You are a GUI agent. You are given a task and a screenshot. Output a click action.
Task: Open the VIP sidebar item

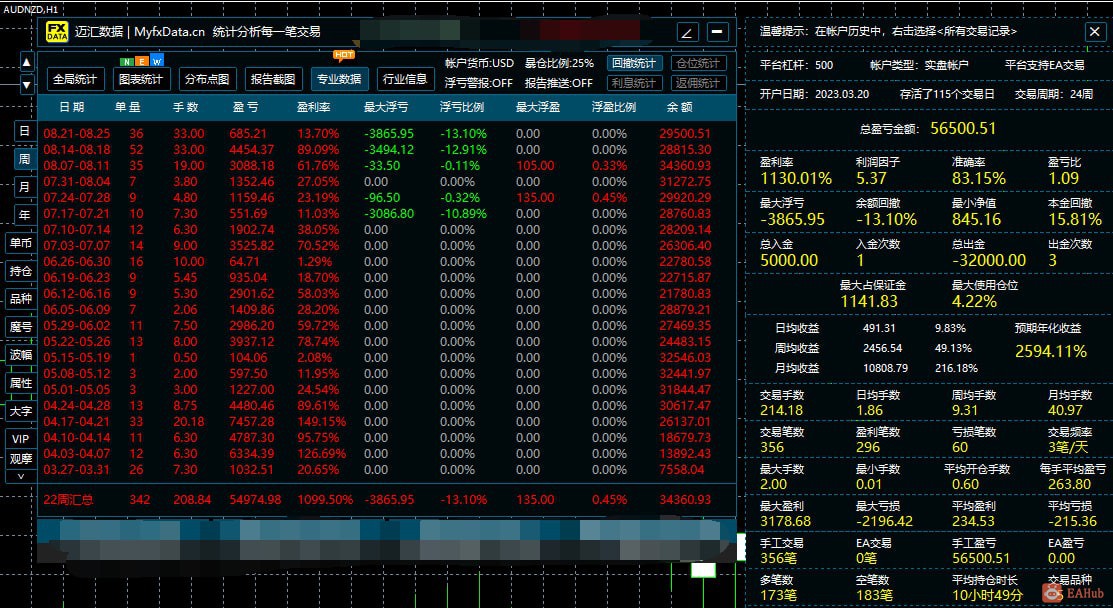[x=21, y=439]
